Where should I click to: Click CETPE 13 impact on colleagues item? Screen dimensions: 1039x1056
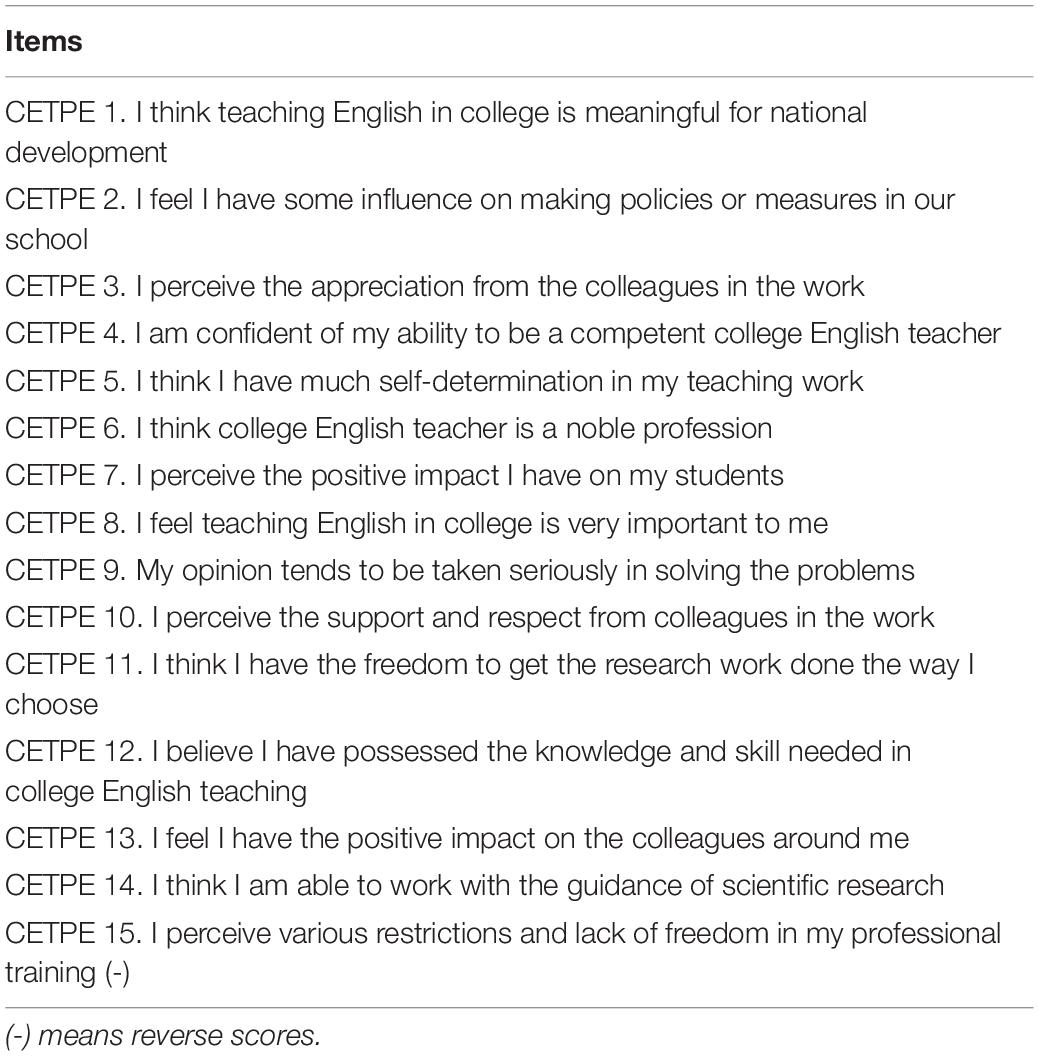point(457,839)
